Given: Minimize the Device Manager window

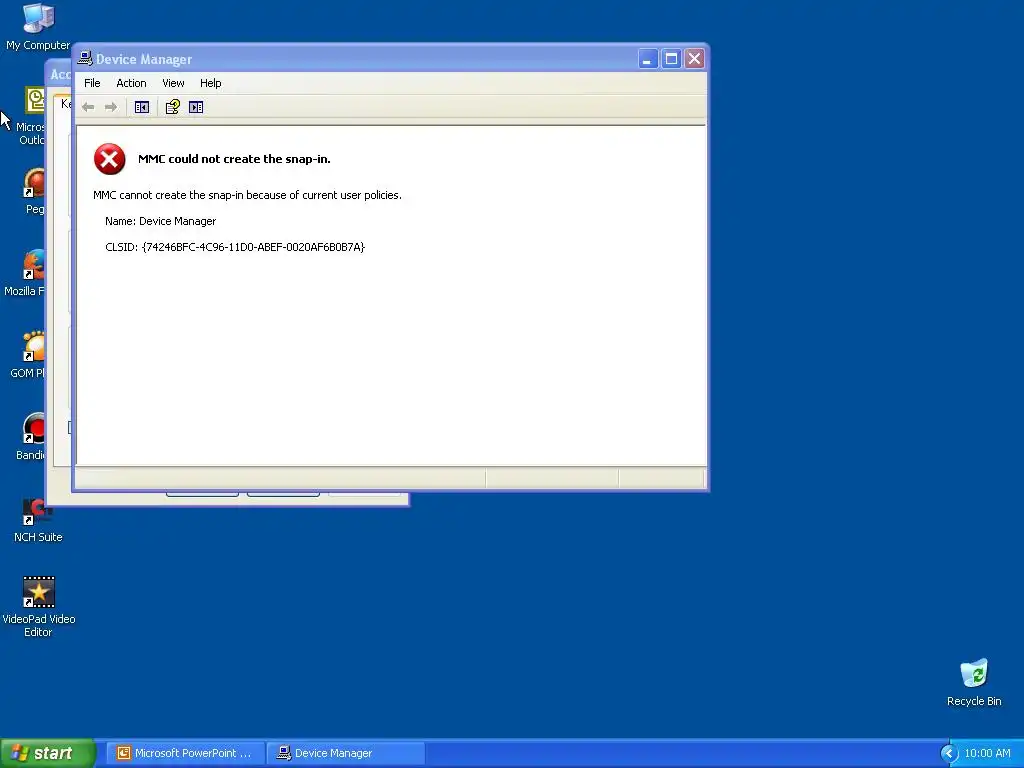Looking at the screenshot, I should click(647, 59).
